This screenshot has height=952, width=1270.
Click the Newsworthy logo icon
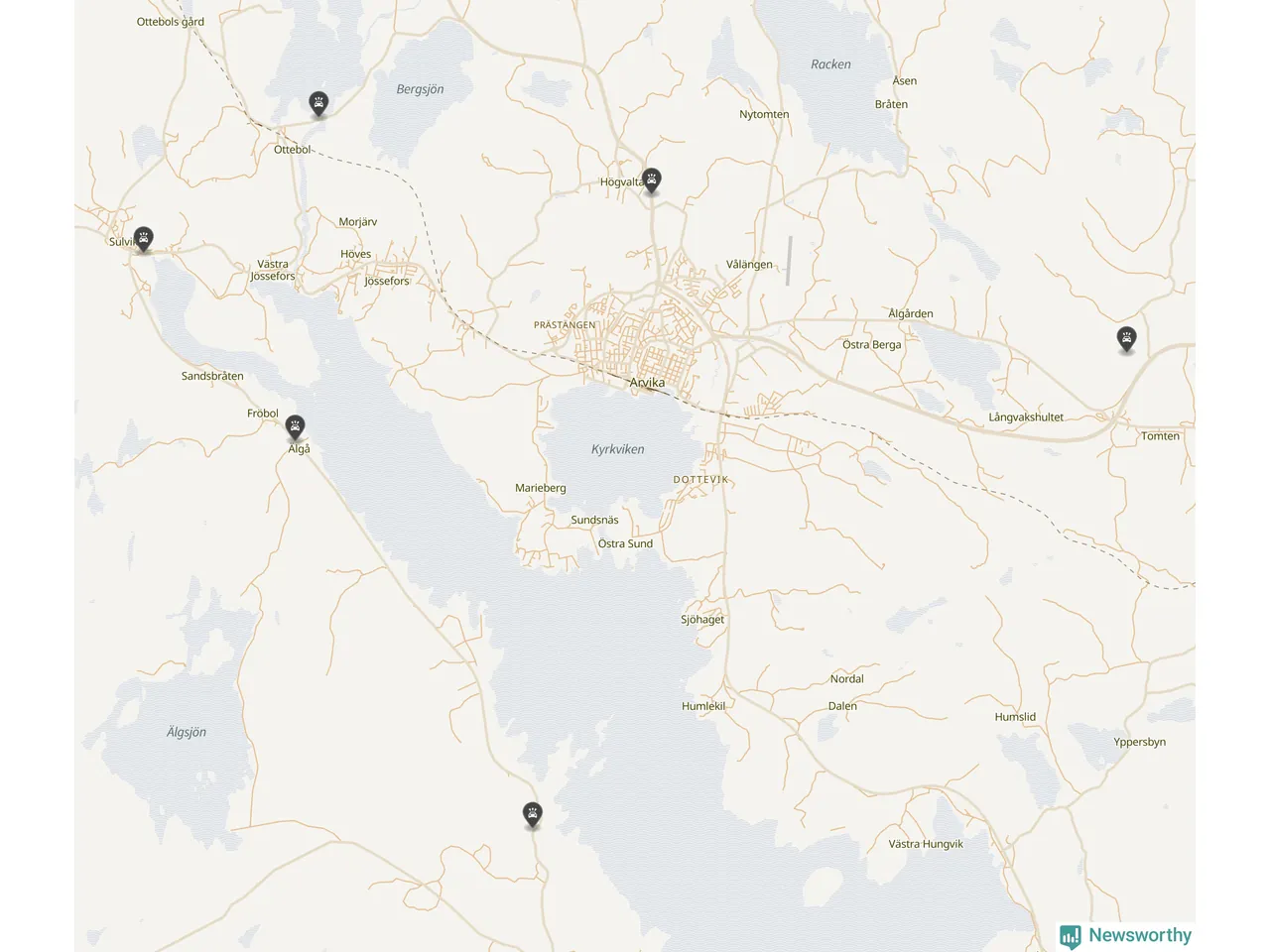[x=1071, y=936]
